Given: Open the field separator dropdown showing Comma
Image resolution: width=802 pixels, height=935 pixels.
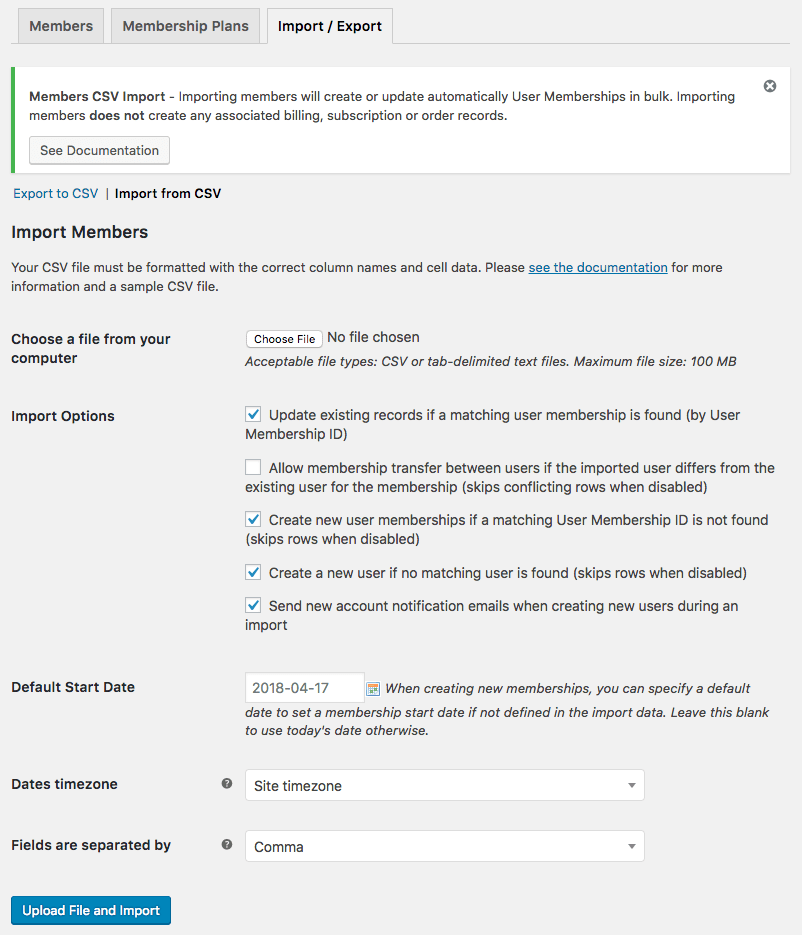Looking at the screenshot, I should [x=444, y=846].
